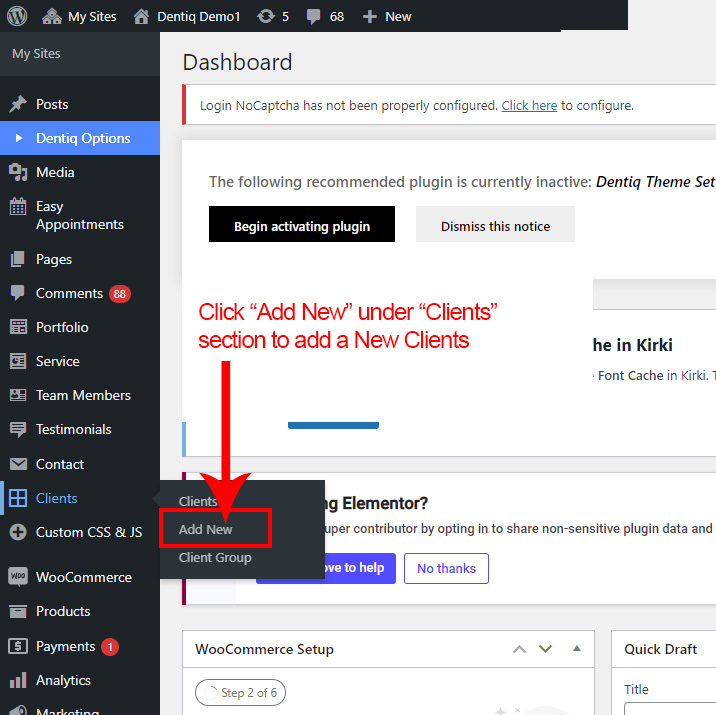Select Add New in Clients submenu
This screenshot has width=716, height=715.
tap(205, 529)
